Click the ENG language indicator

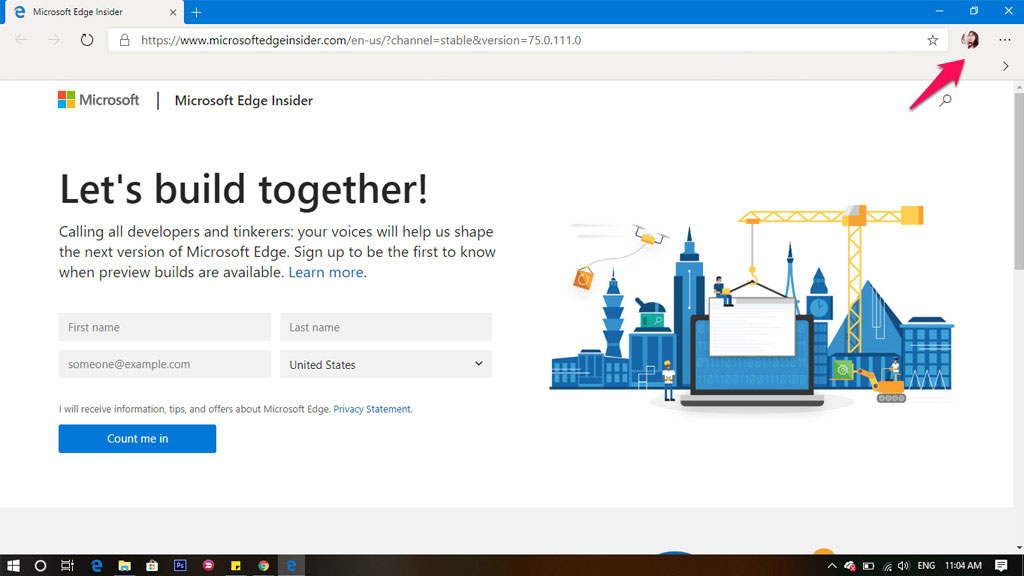pyautogui.click(x=926, y=566)
